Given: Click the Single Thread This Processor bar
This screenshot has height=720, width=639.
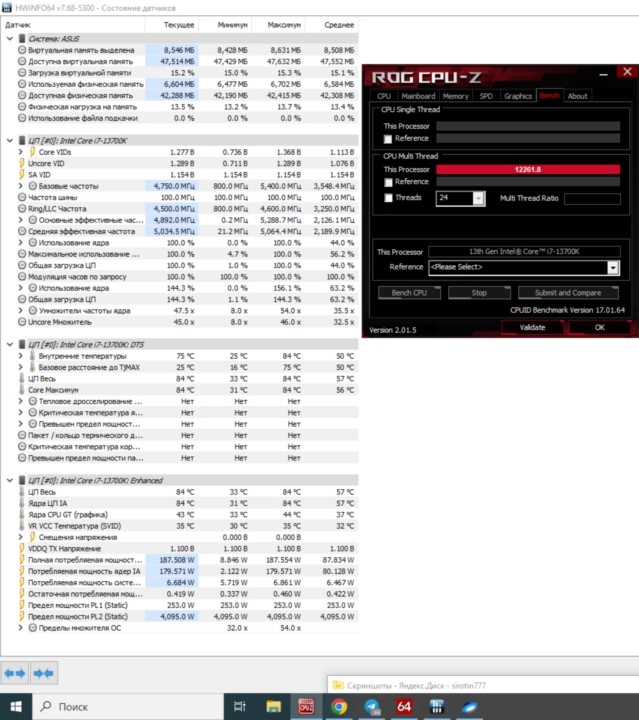Looking at the screenshot, I should pos(528,126).
